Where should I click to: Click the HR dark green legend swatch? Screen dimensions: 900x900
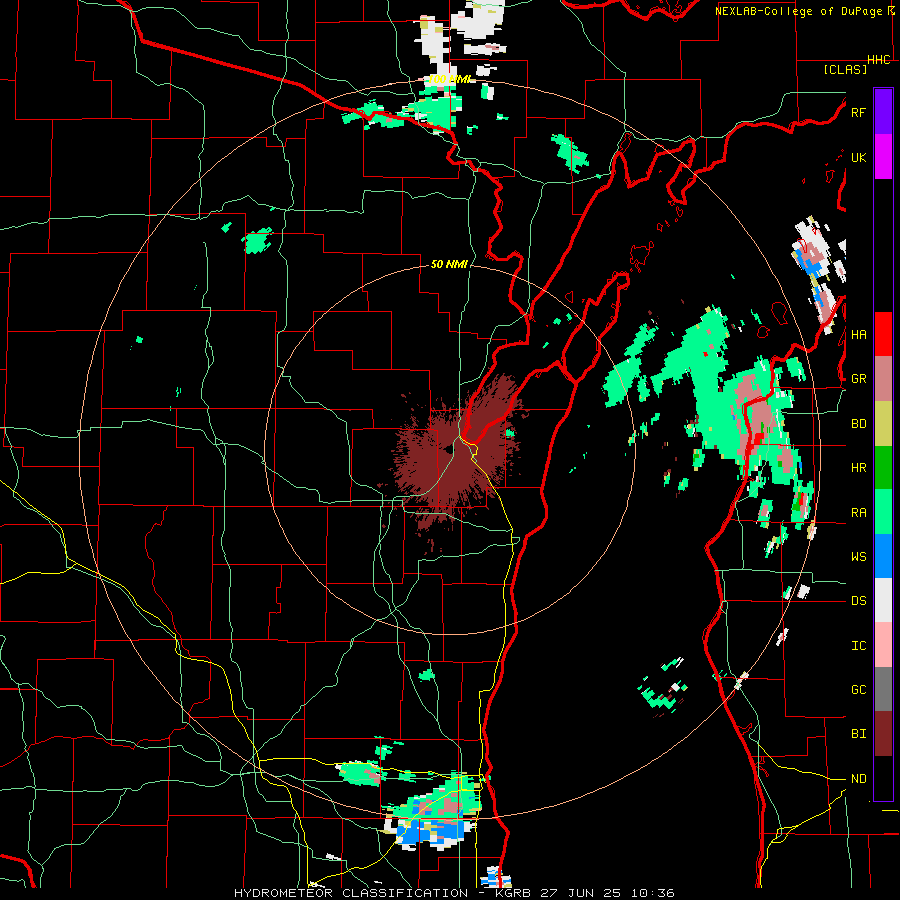point(883,468)
